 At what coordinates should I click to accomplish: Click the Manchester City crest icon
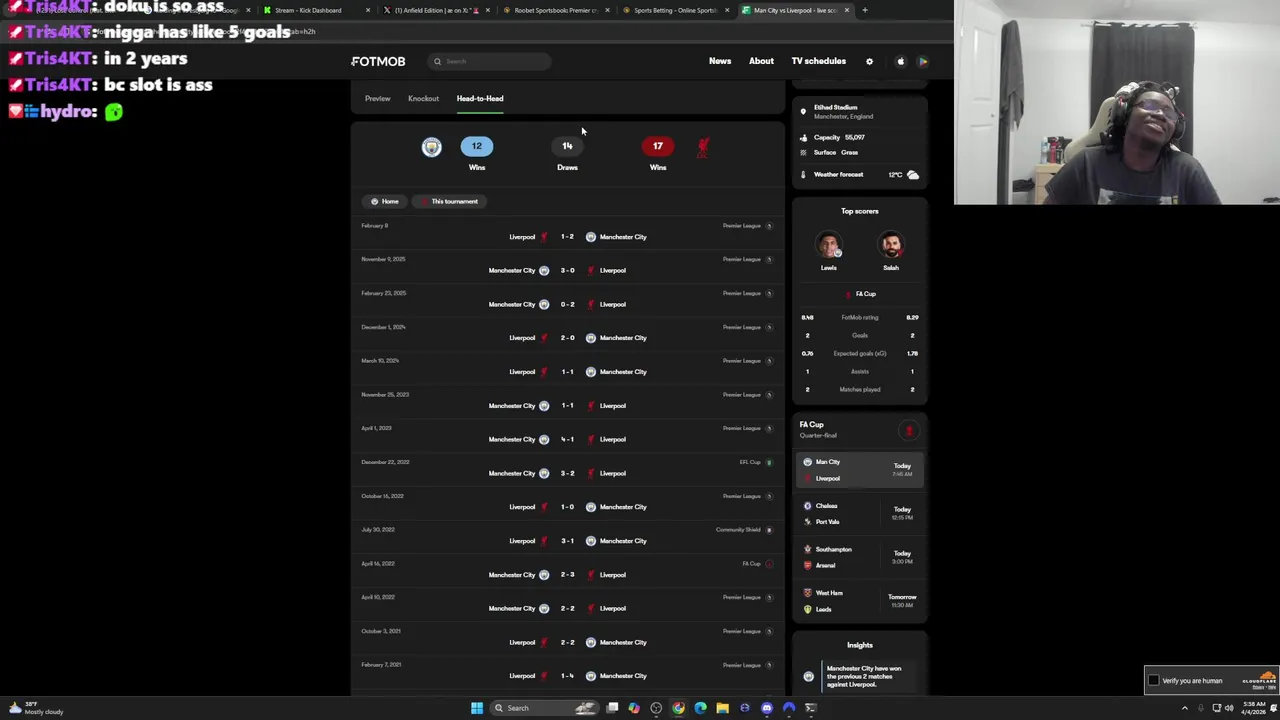click(431, 147)
